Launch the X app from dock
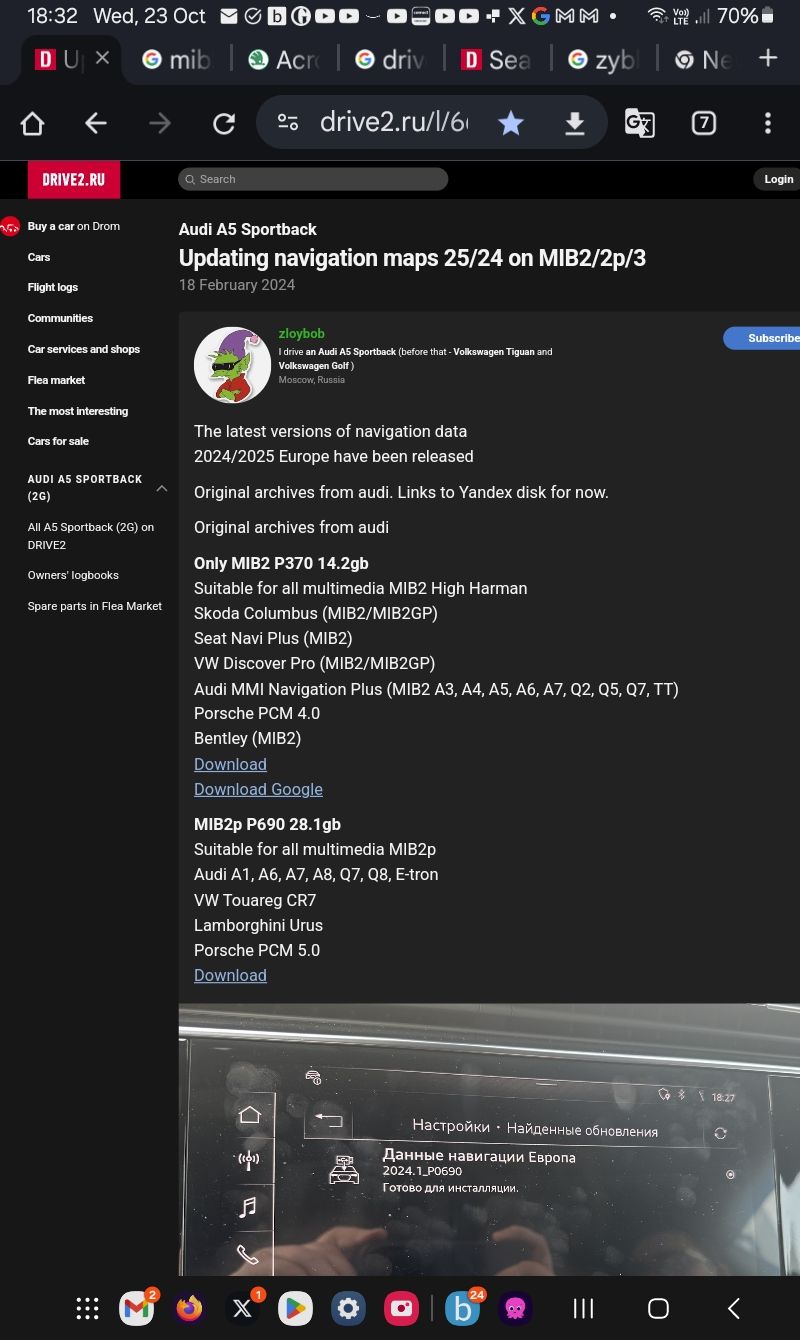This screenshot has height=1340, width=800. pos(242,1308)
